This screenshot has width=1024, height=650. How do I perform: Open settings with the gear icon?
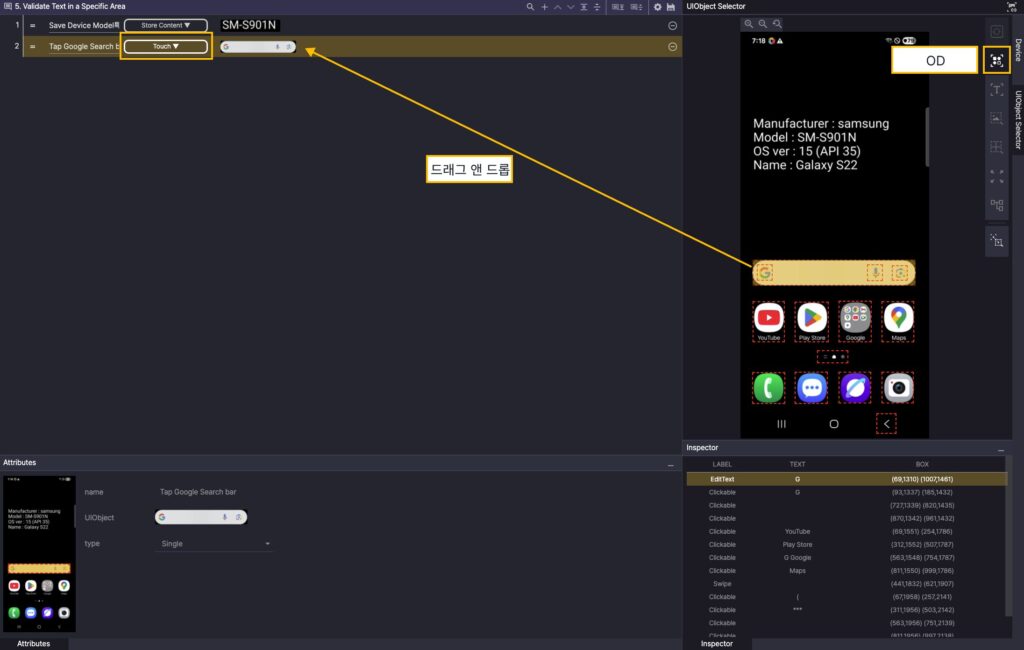click(657, 7)
